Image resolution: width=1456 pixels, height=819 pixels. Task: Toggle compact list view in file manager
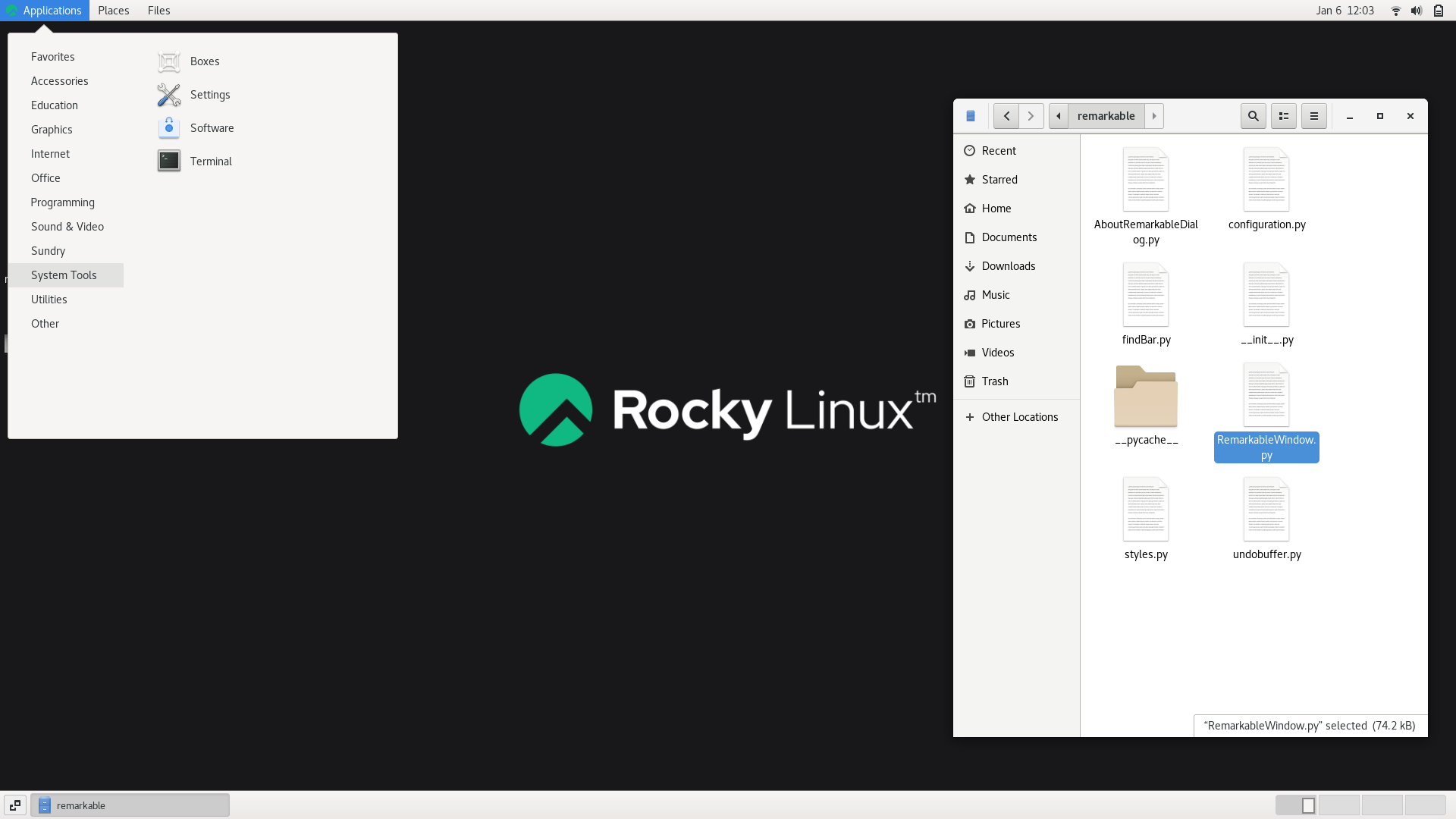point(1283,115)
